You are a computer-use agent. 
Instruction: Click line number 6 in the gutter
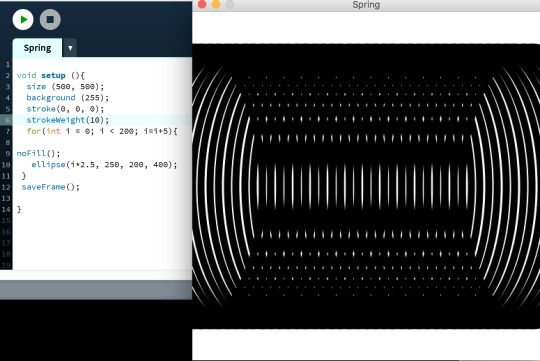point(7,120)
